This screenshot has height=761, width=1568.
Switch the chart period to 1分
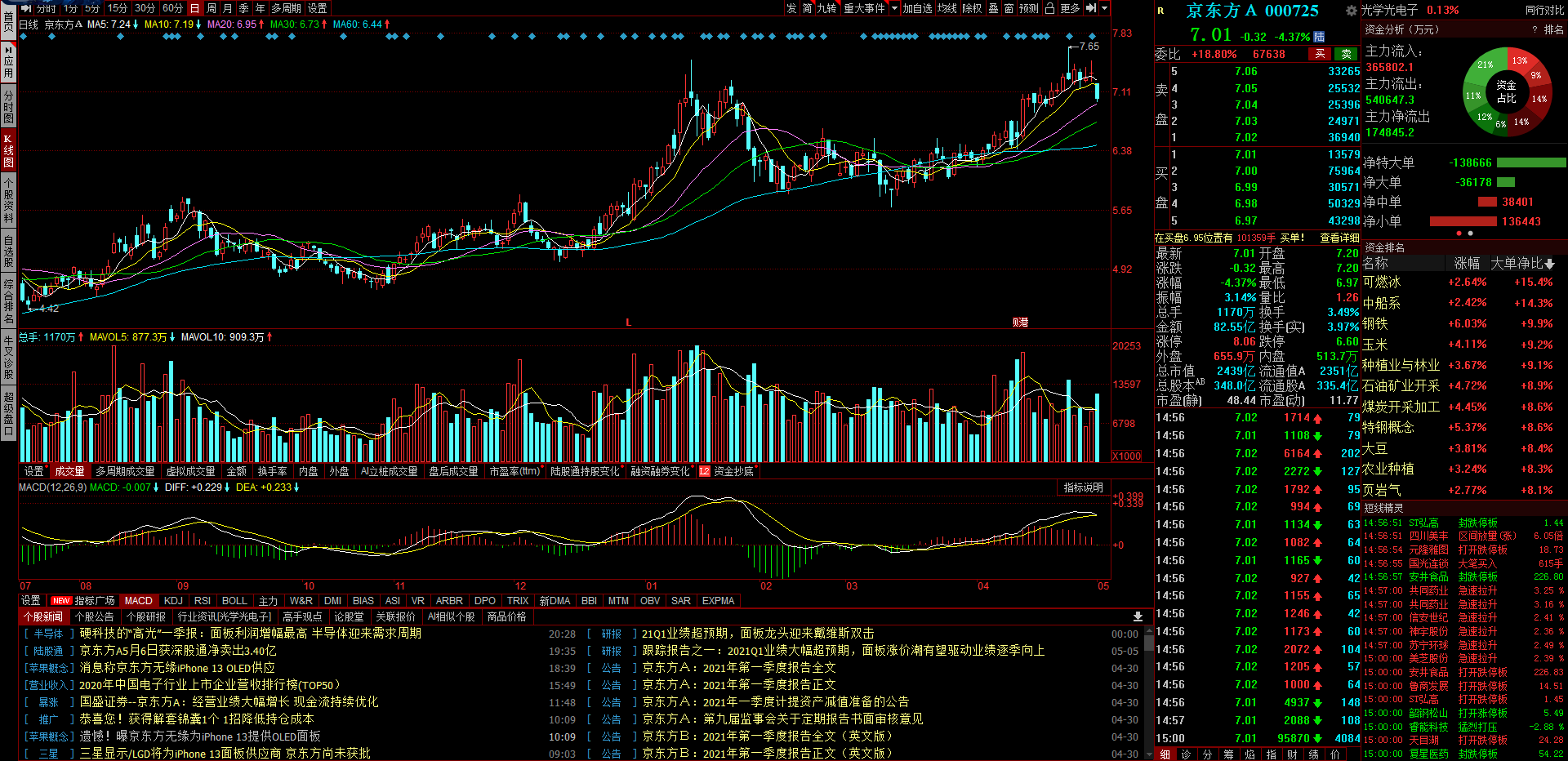click(x=70, y=8)
